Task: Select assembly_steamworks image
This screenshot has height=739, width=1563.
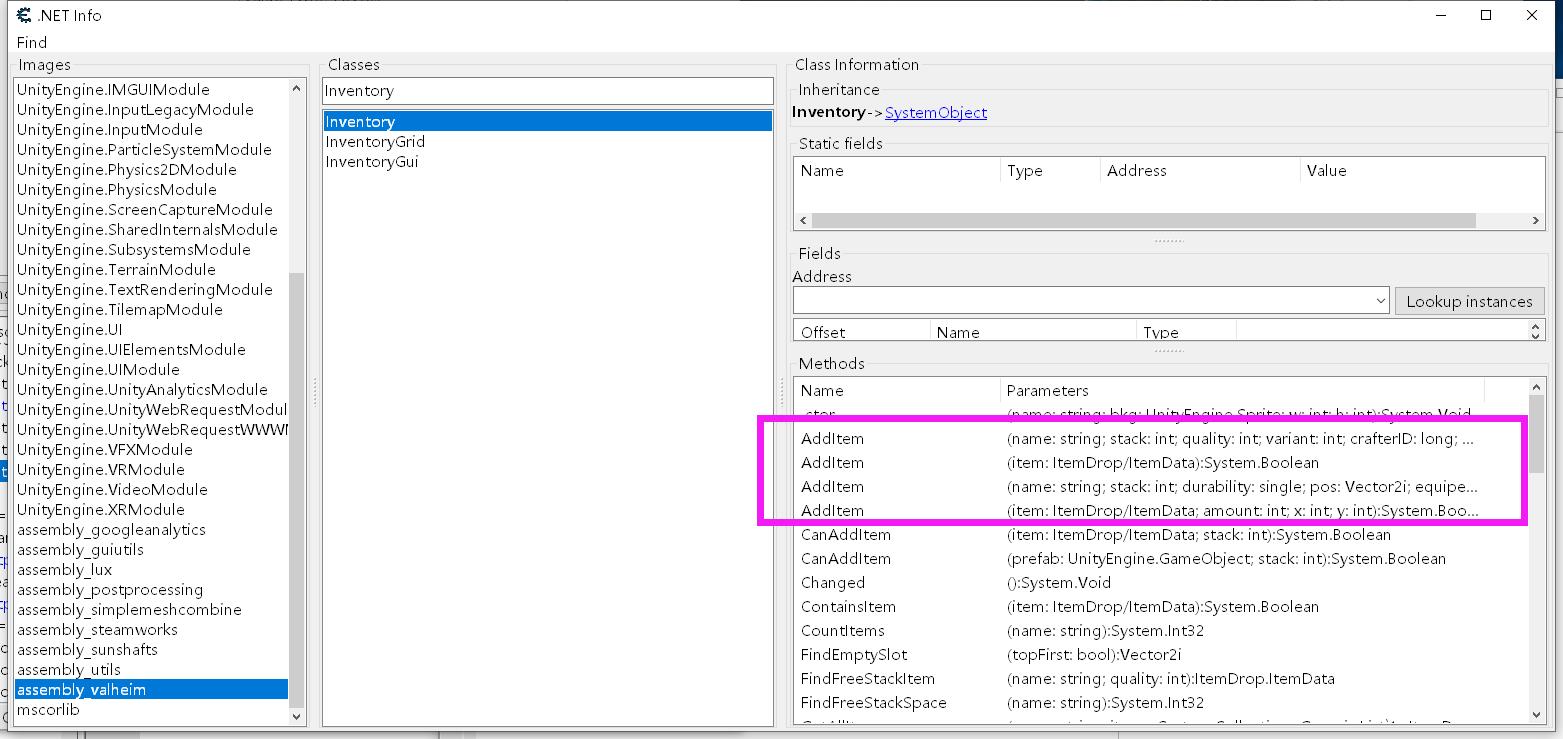Action: [97, 630]
